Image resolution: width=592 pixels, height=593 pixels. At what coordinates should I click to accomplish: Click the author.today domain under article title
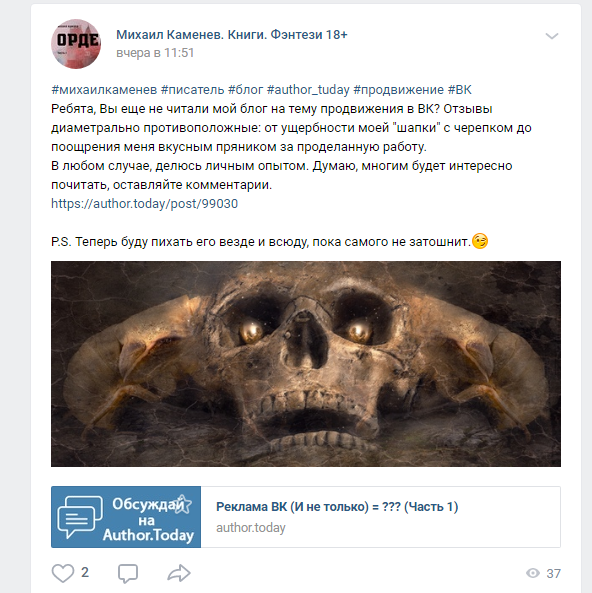[x=250, y=528]
